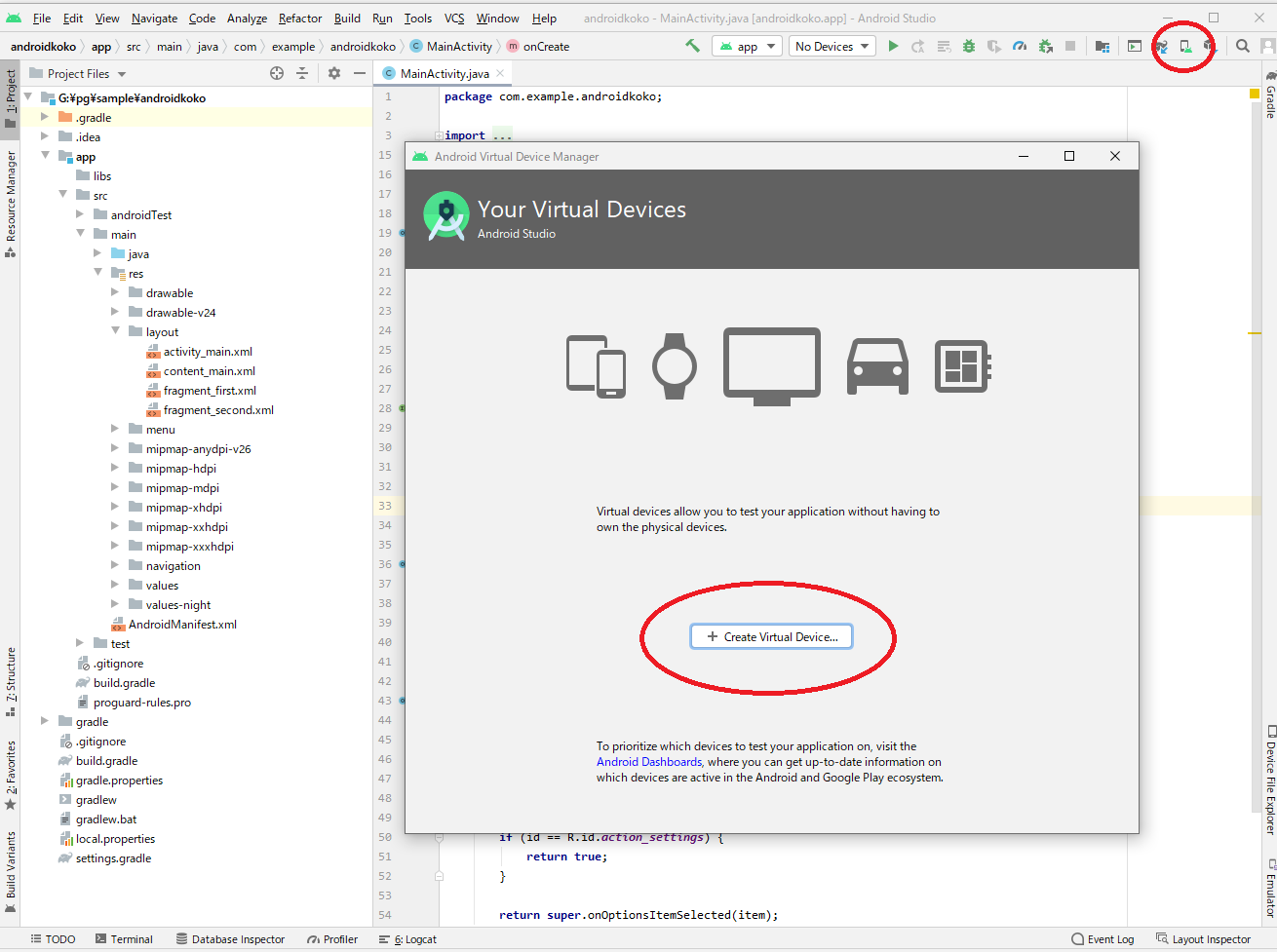Collapse the app folder in the tree
The width and height of the screenshot is (1277, 952).
click(44, 156)
